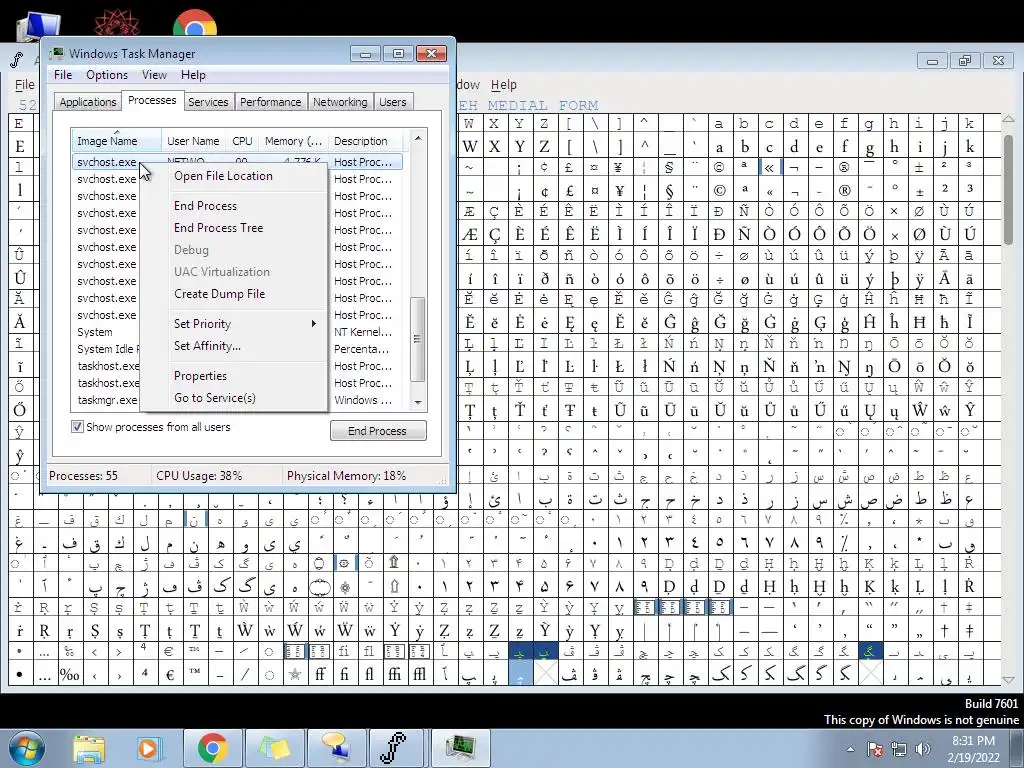Viewport: 1024px width, 768px height.
Task: Switch to the Applications tab
Action: [88, 102]
